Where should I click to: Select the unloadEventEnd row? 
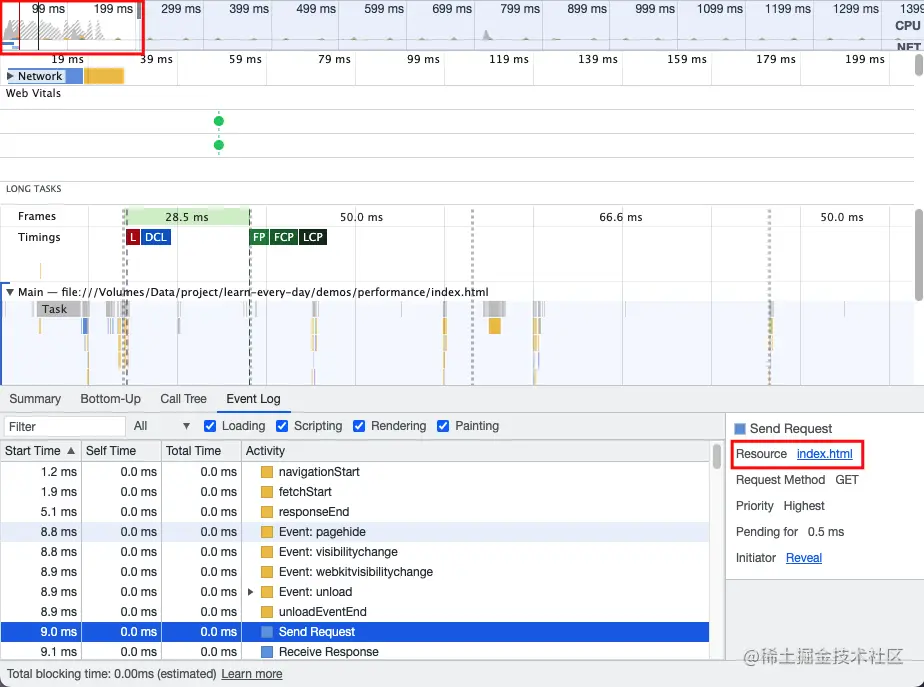(355, 612)
